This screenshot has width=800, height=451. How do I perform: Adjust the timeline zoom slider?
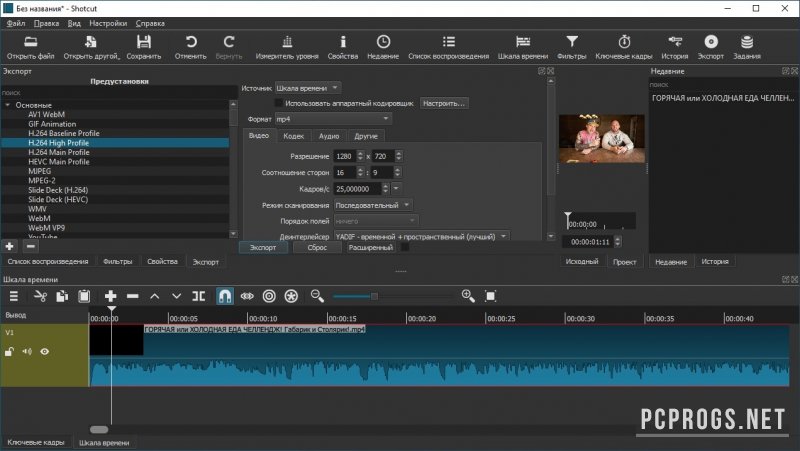click(374, 296)
